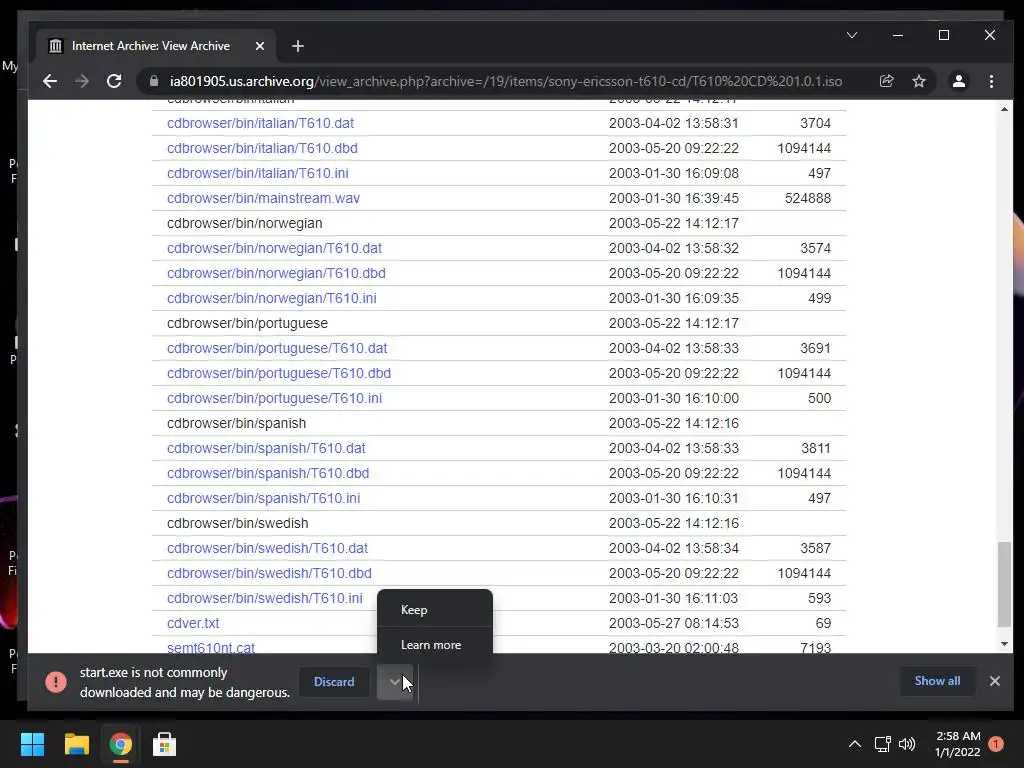Open Microsoft Store from taskbar

[164, 744]
